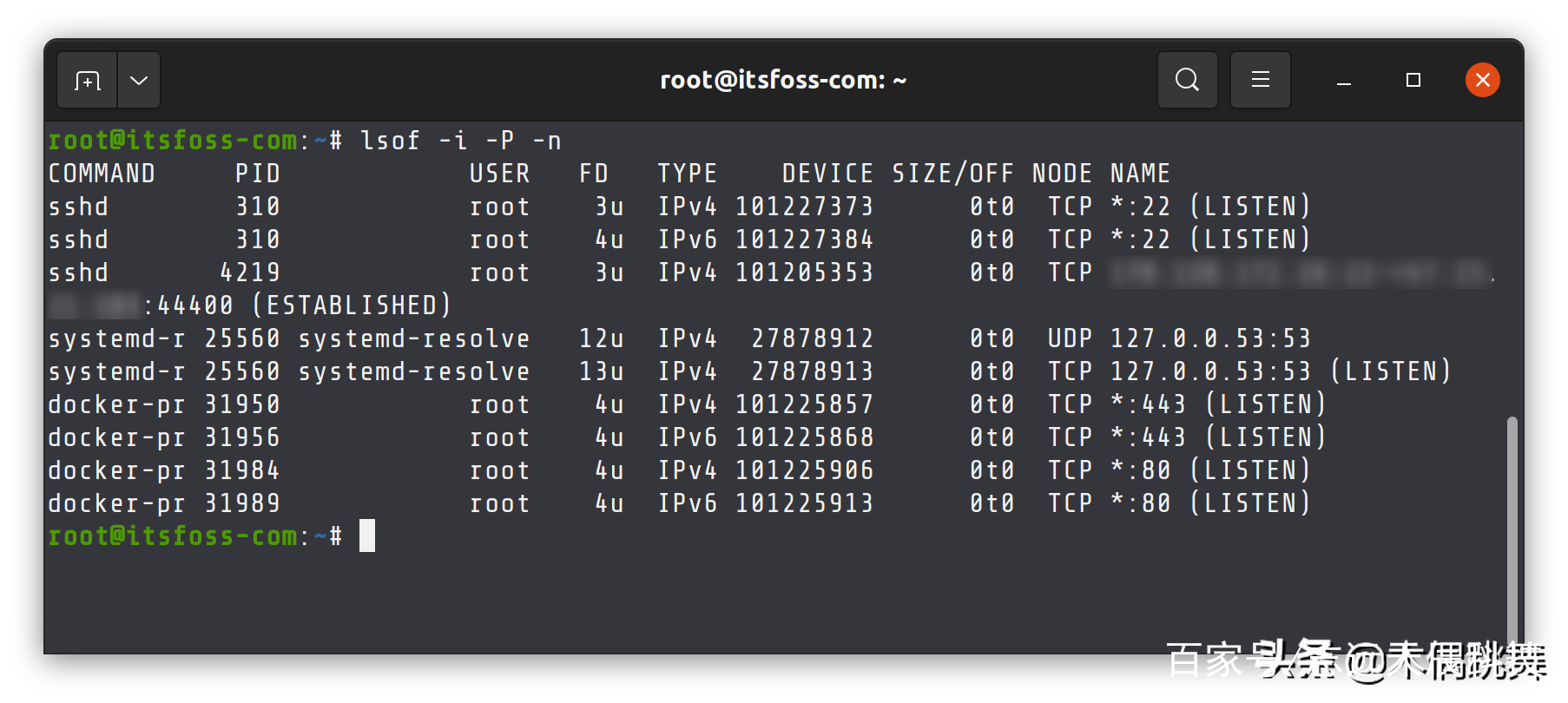This screenshot has height=703, width=1568.
Task: Click the *:443 (LISTEN) IPv6 entry
Action: click(1218, 437)
